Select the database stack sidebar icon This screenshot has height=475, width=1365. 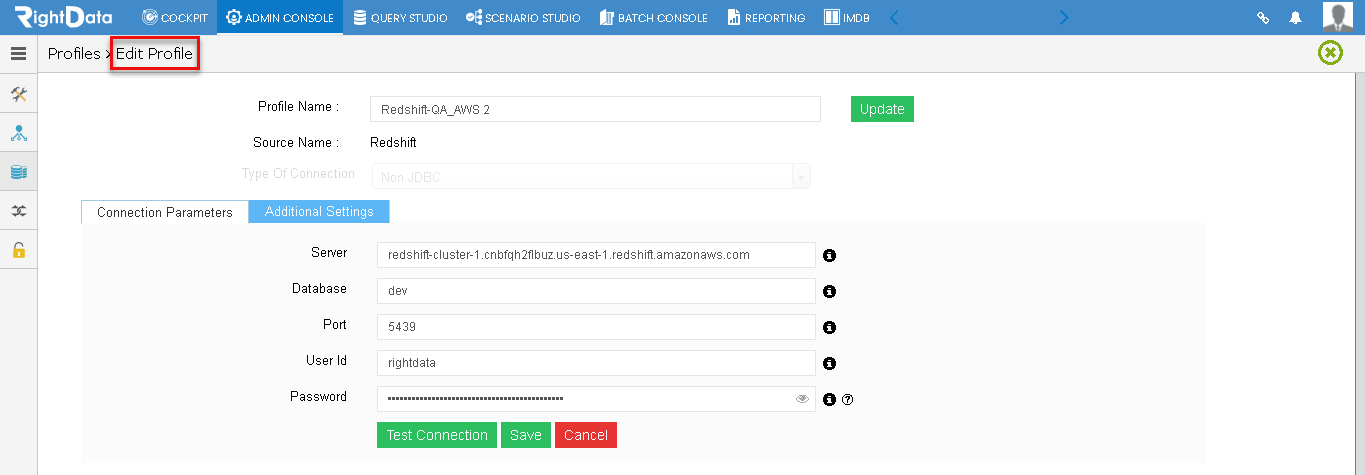pyautogui.click(x=18, y=172)
